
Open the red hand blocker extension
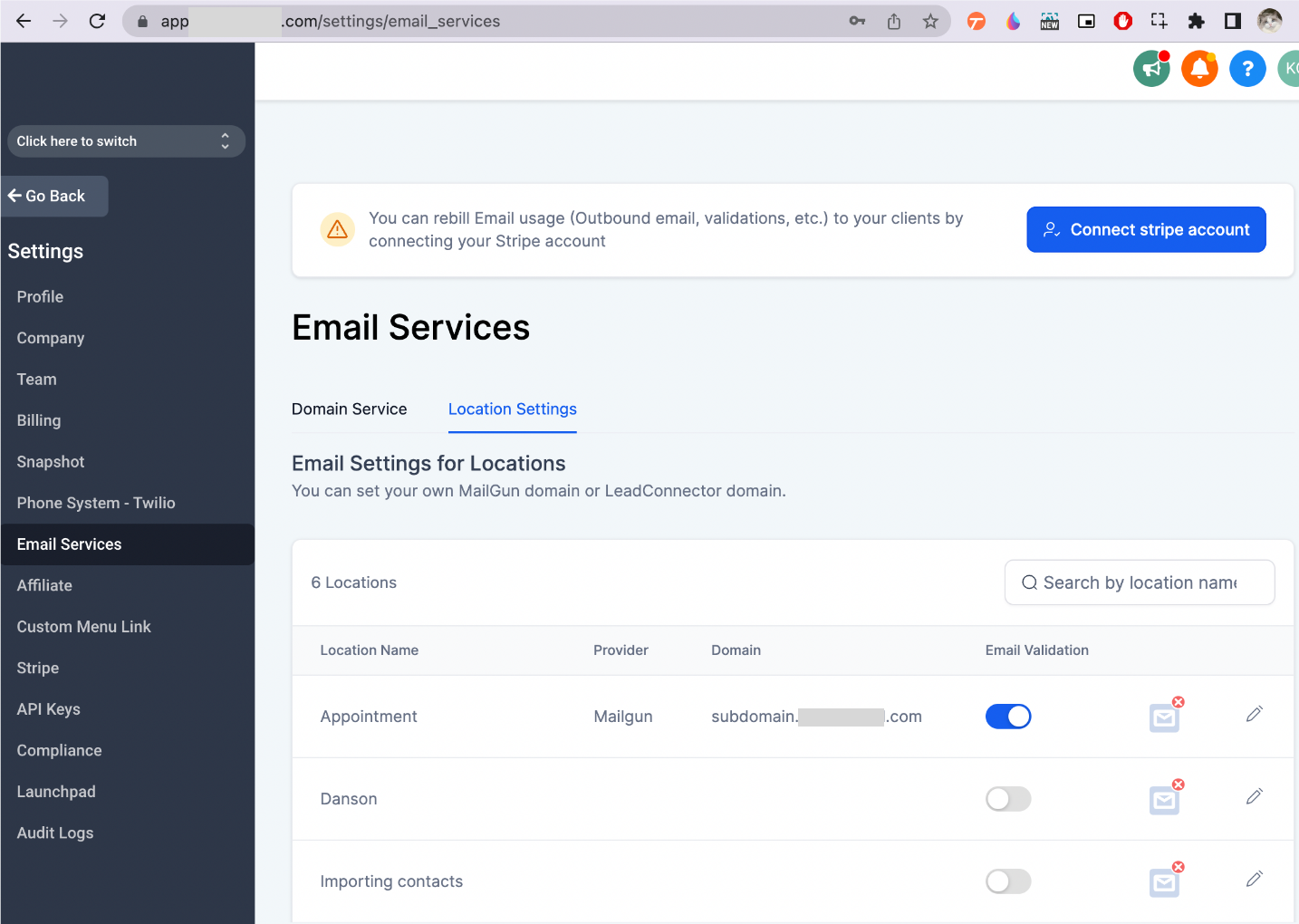1123,21
